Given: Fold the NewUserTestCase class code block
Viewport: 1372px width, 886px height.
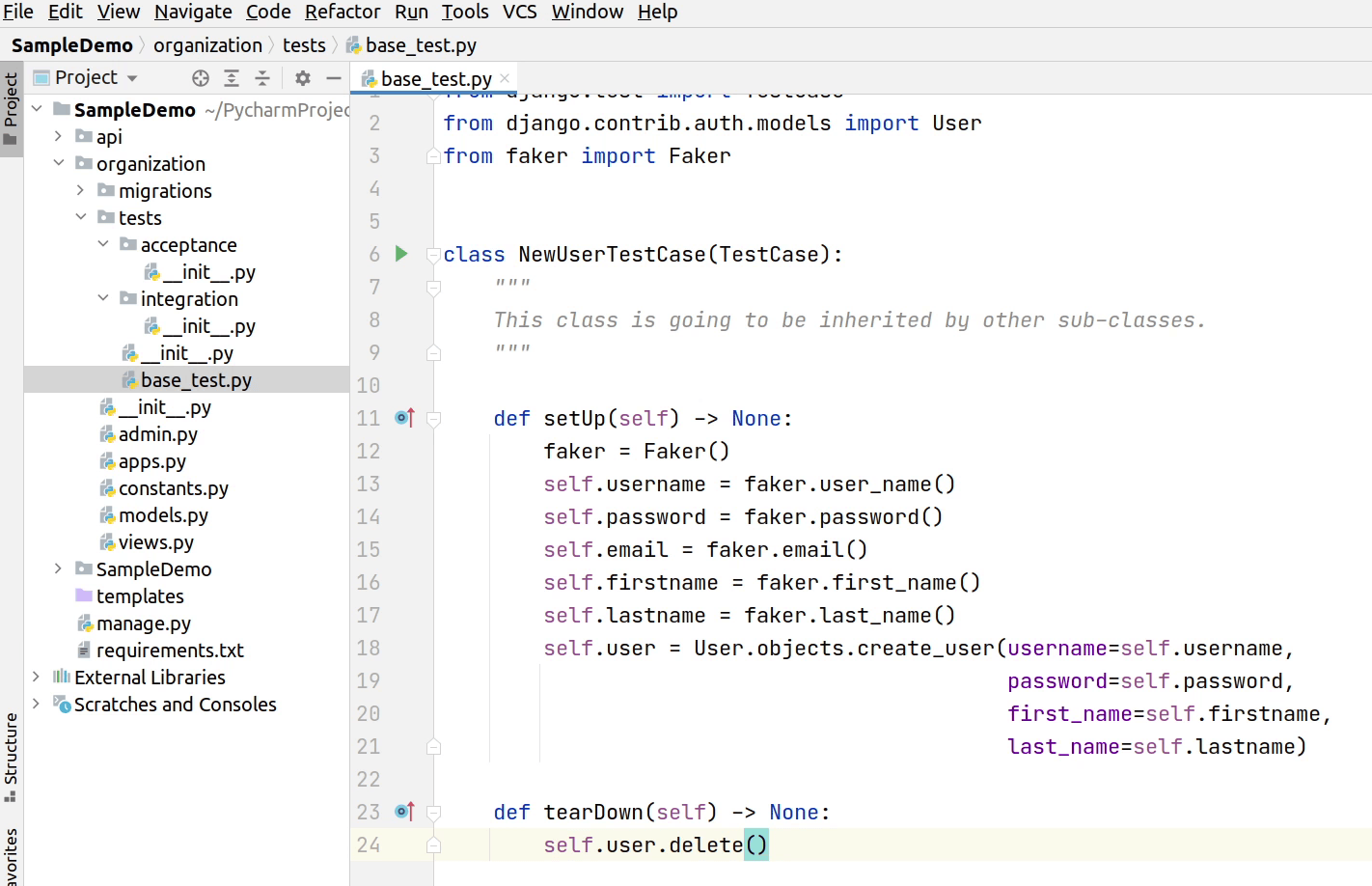Looking at the screenshot, I should pos(434,256).
